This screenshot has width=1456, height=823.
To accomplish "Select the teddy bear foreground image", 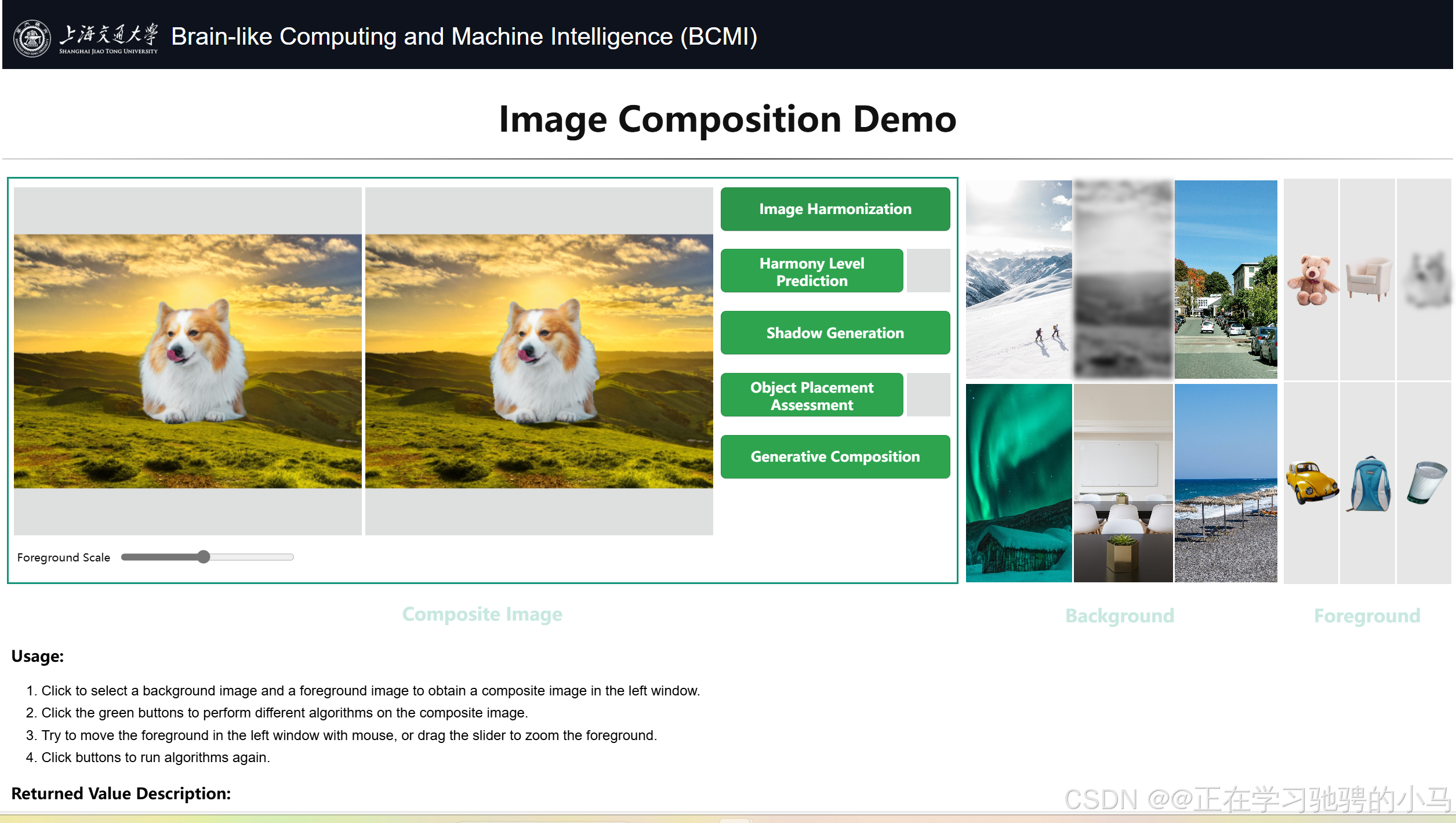I will click(1312, 280).
